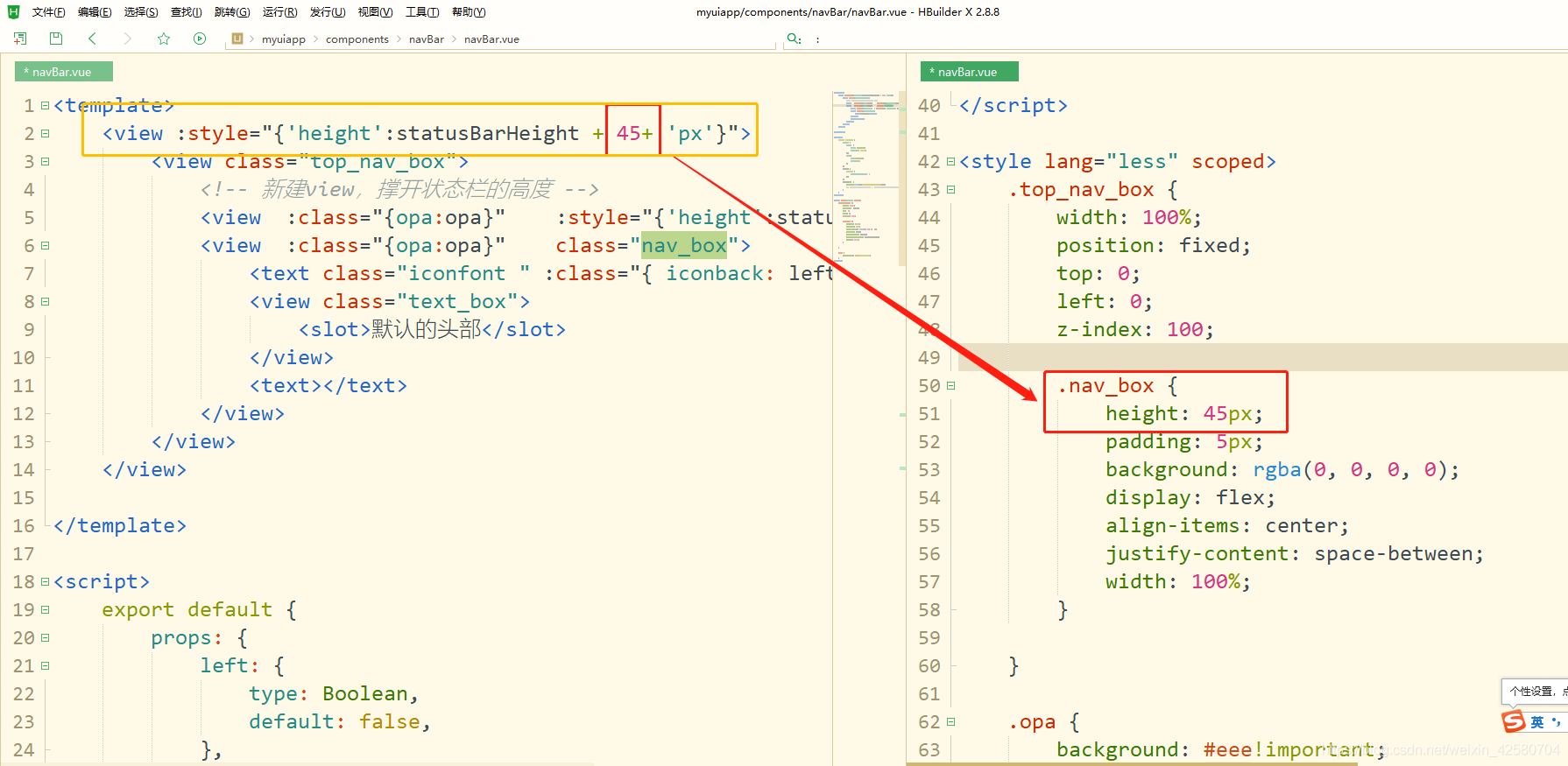Viewport: 1568px width, 766px height.
Task: Click the Sogou input method S icon
Action: tap(1514, 721)
